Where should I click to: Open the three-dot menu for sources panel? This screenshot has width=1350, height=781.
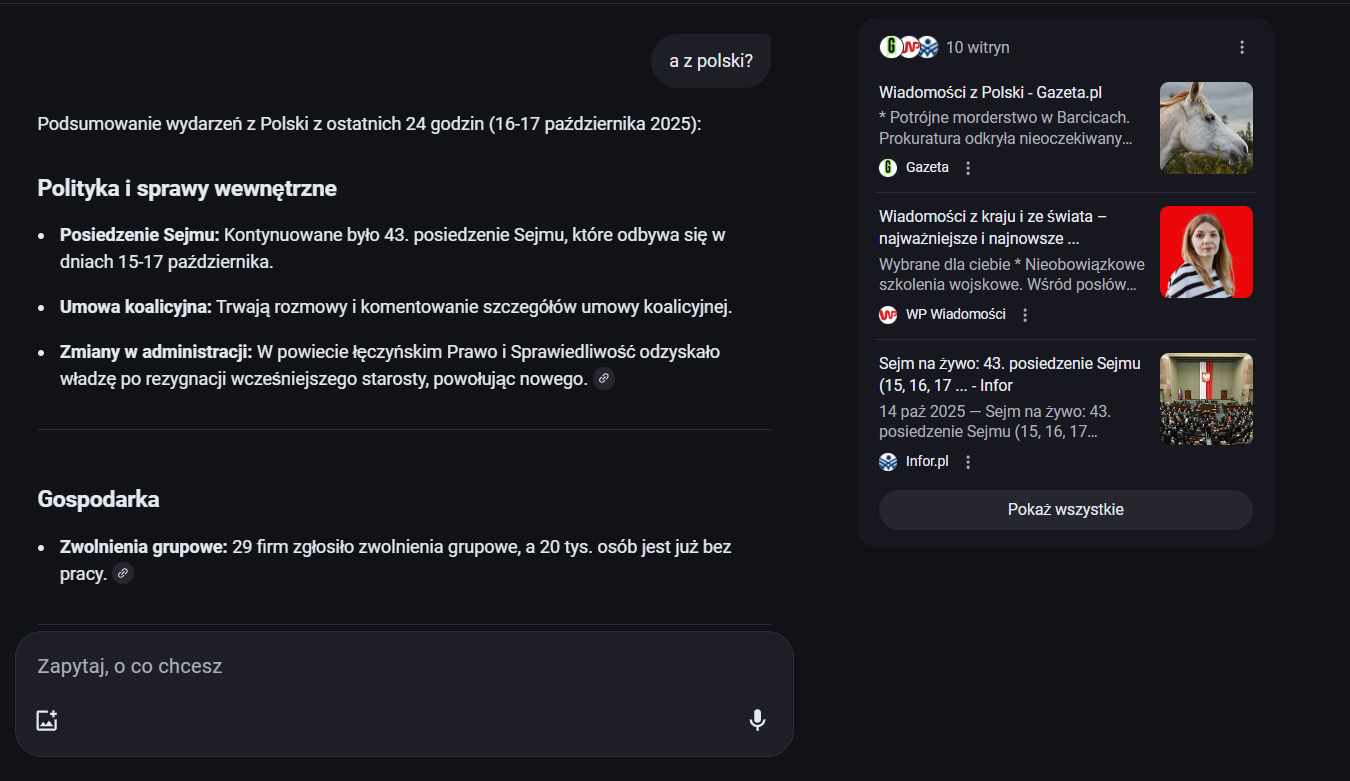point(1242,47)
